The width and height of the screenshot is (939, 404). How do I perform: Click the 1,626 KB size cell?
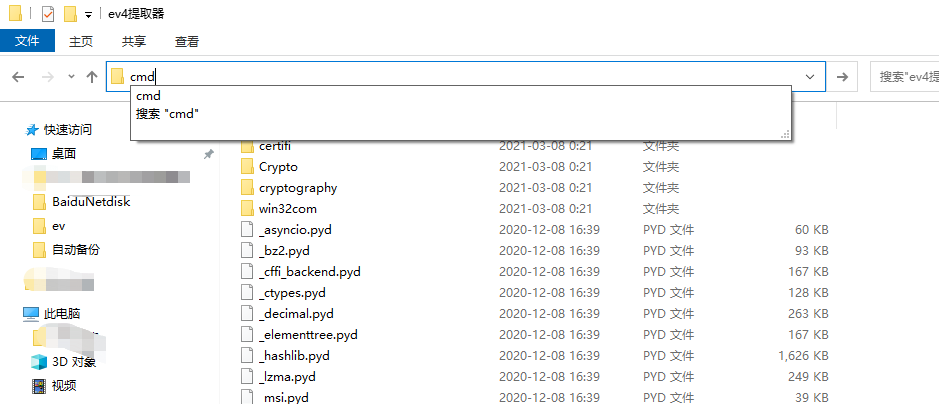[803, 356]
